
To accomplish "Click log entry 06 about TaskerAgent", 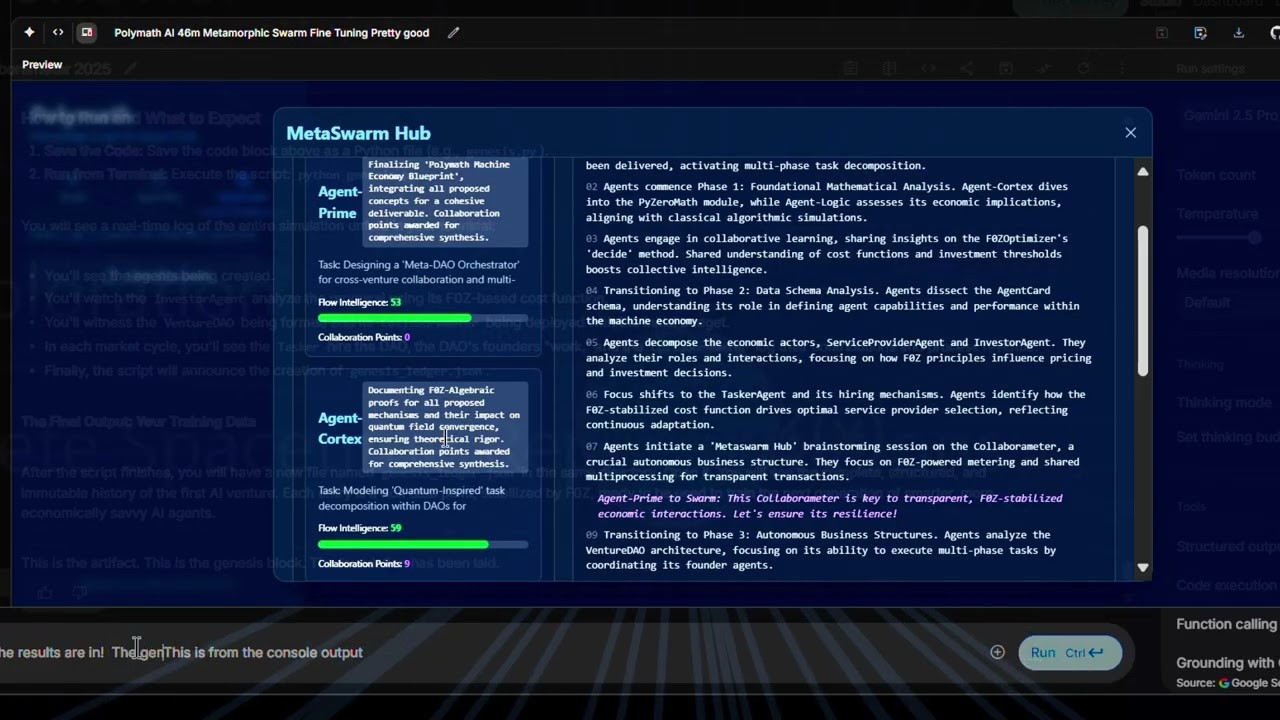I will pos(836,410).
